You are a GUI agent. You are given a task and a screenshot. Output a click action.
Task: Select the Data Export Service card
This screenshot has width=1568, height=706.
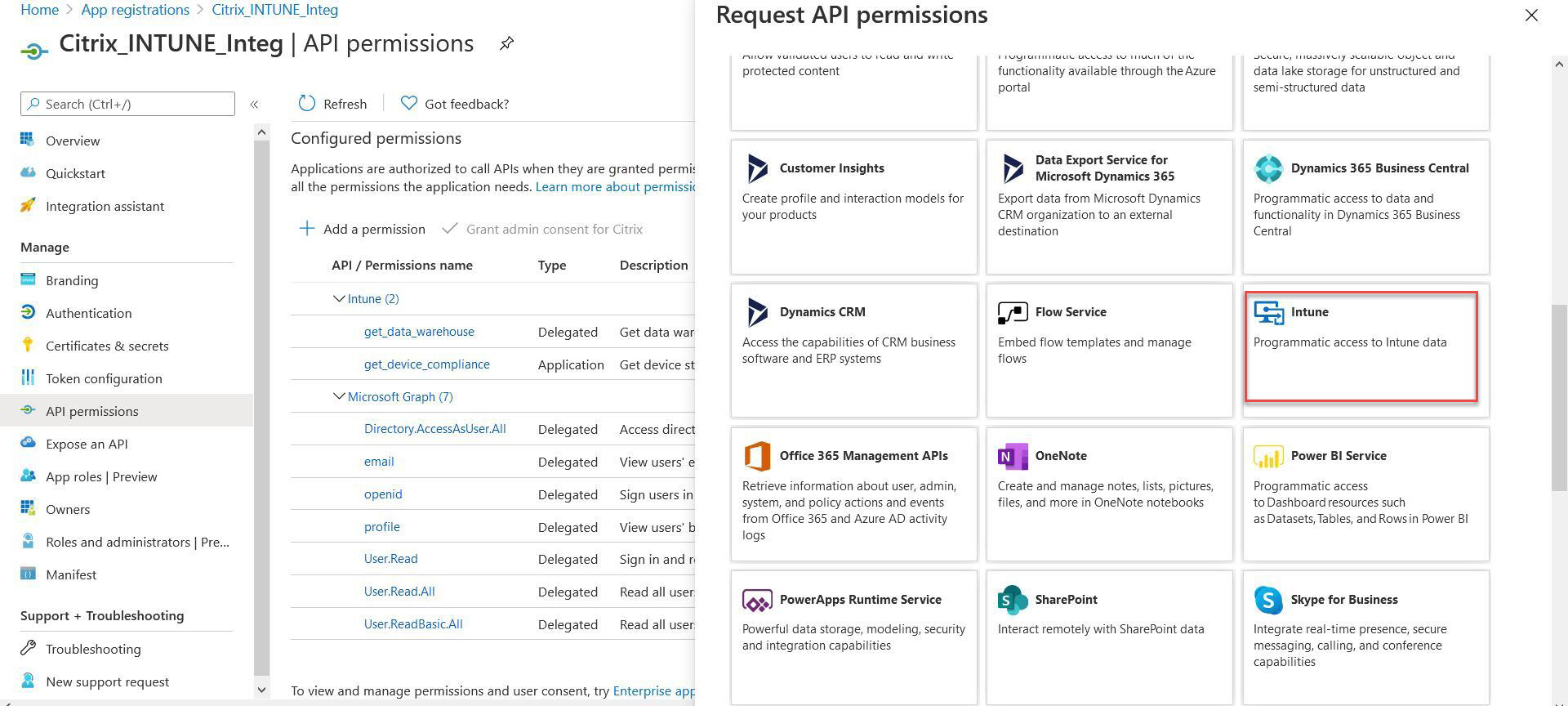pyautogui.click(x=1109, y=207)
